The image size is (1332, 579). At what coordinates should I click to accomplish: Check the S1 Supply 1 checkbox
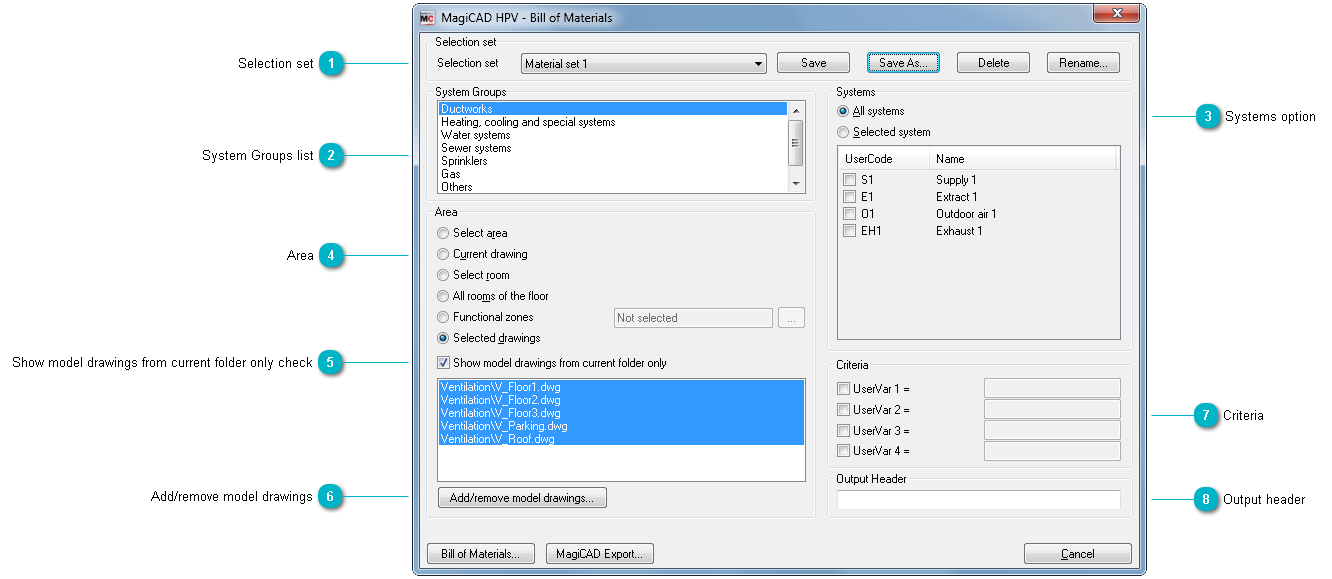(849, 180)
